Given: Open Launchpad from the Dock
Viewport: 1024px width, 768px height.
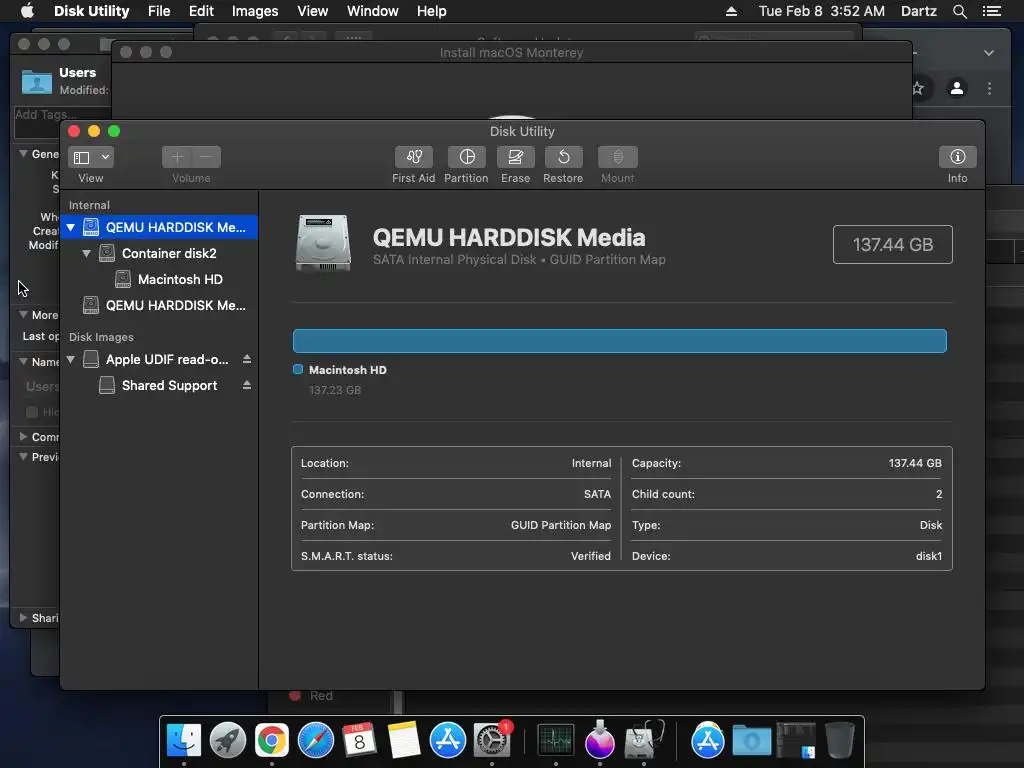Looking at the screenshot, I should (227, 741).
